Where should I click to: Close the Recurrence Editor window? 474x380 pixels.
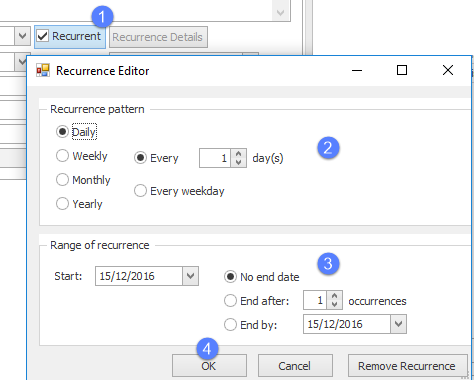(448, 70)
